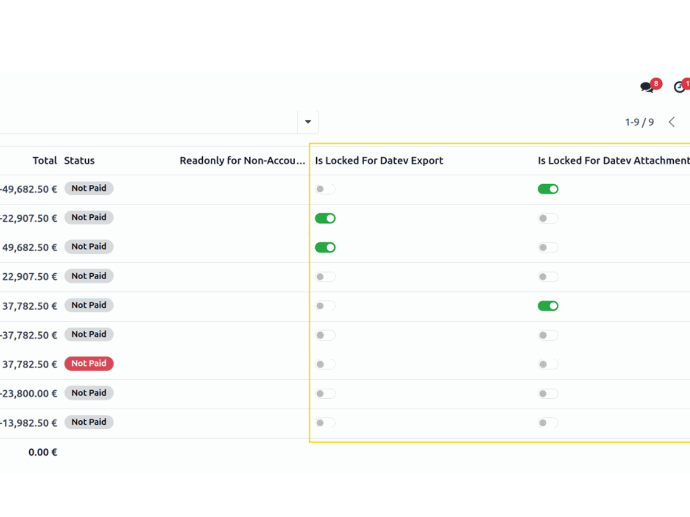Open the activities clock icon
Screen dimensions: 690x517
point(680,87)
